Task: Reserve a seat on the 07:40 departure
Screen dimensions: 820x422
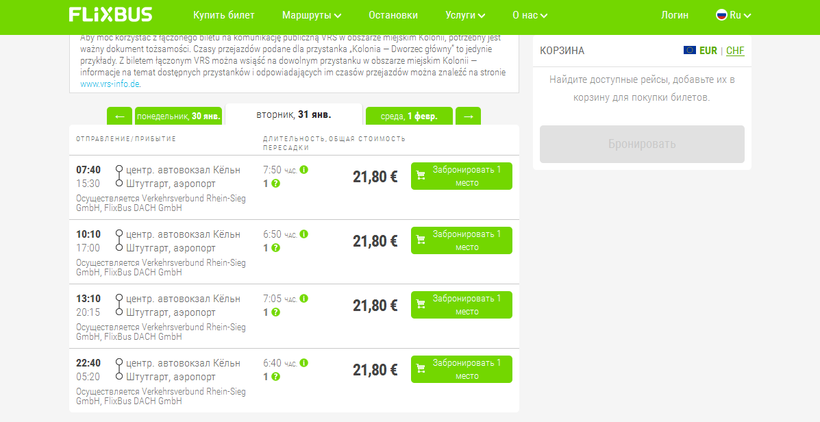Action: click(461, 176)
